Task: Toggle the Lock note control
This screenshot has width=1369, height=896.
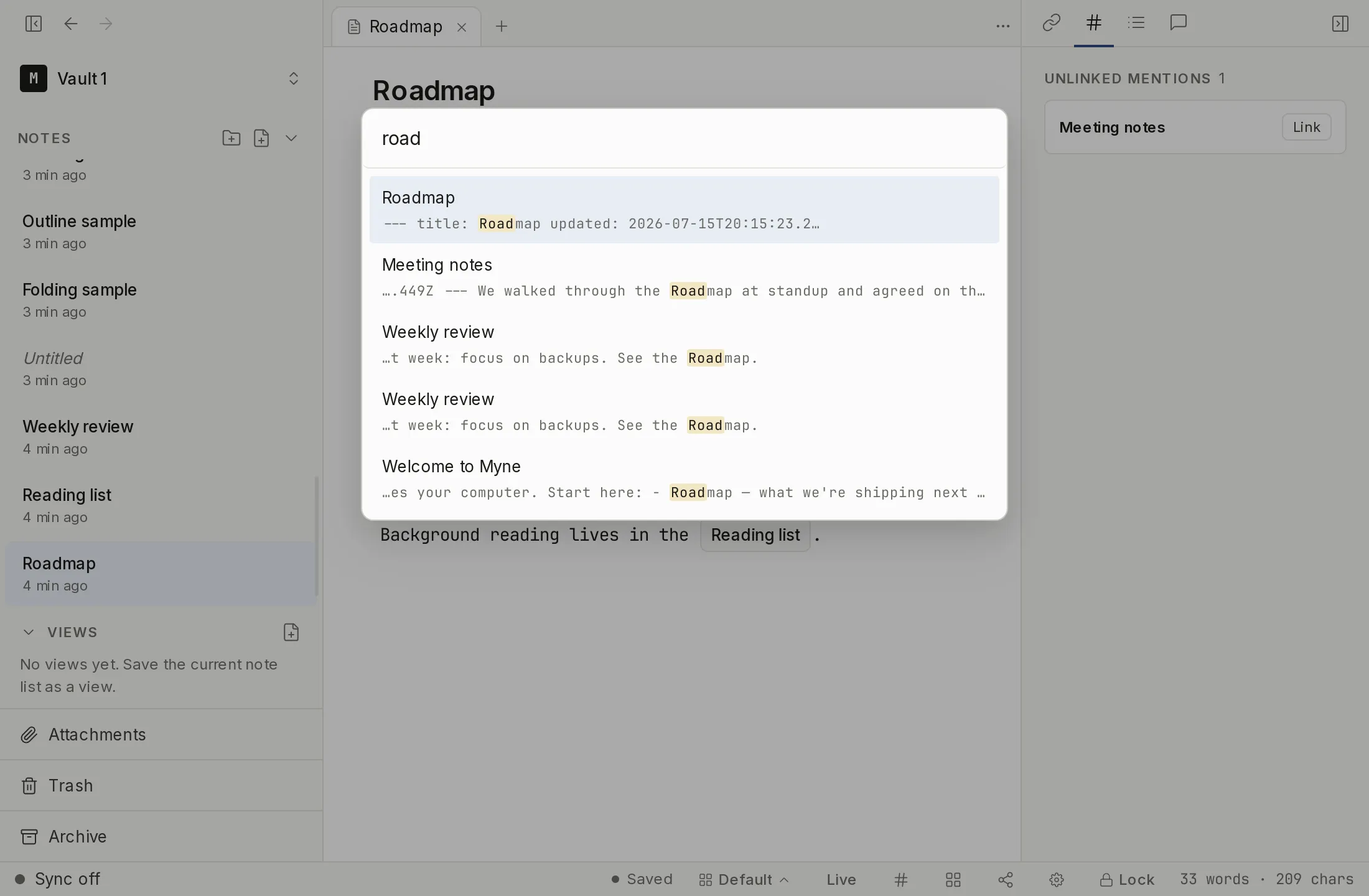Action: (1127, 879)
